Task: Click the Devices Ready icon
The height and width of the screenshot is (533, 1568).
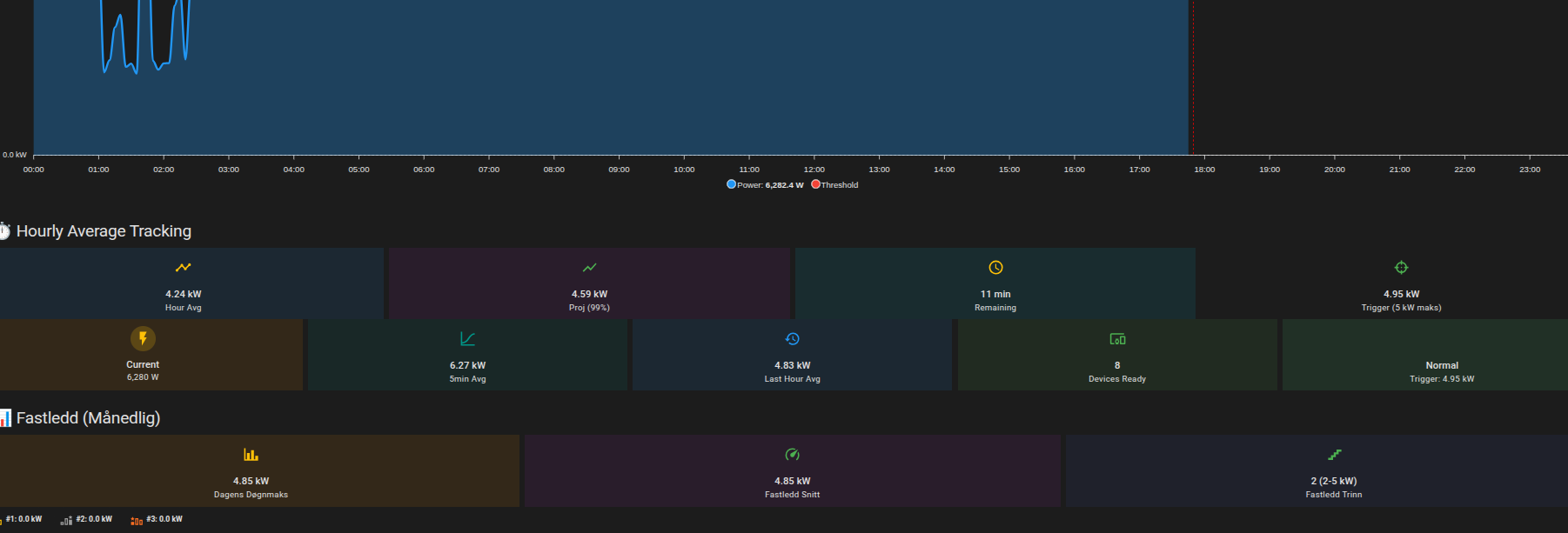Action: click(1117, 339)
